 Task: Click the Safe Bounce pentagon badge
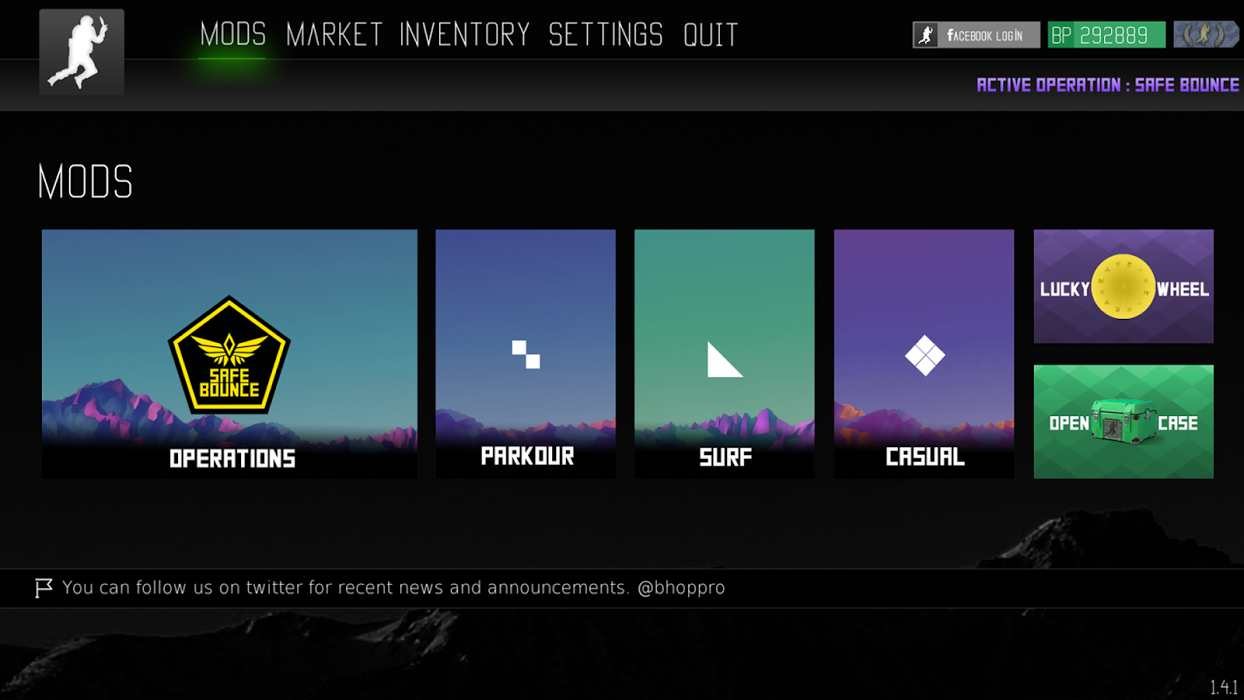click(229, 355)
